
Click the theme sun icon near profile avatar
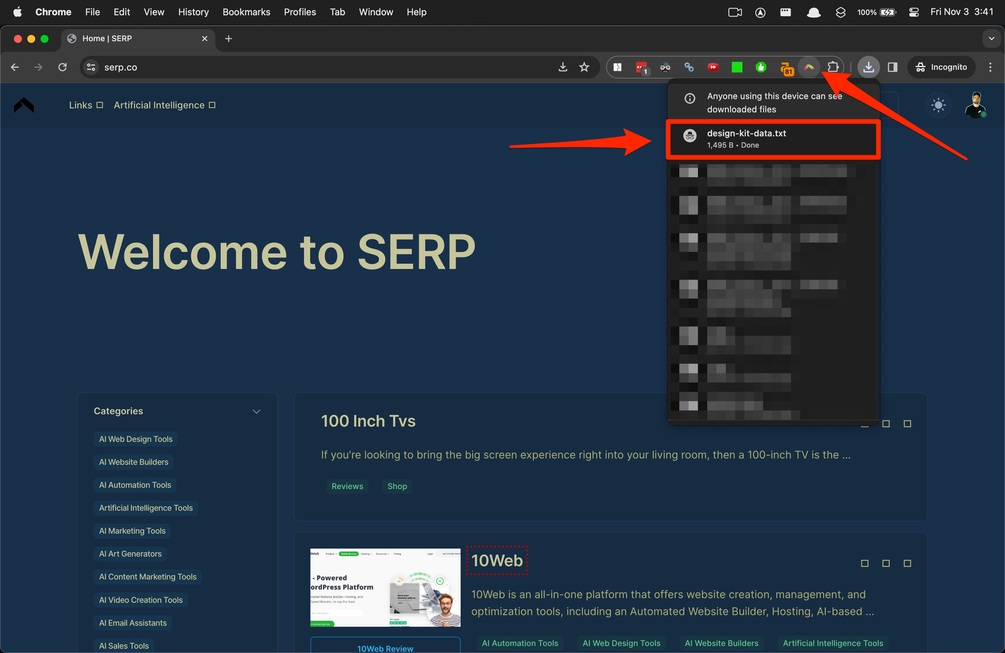938,104
